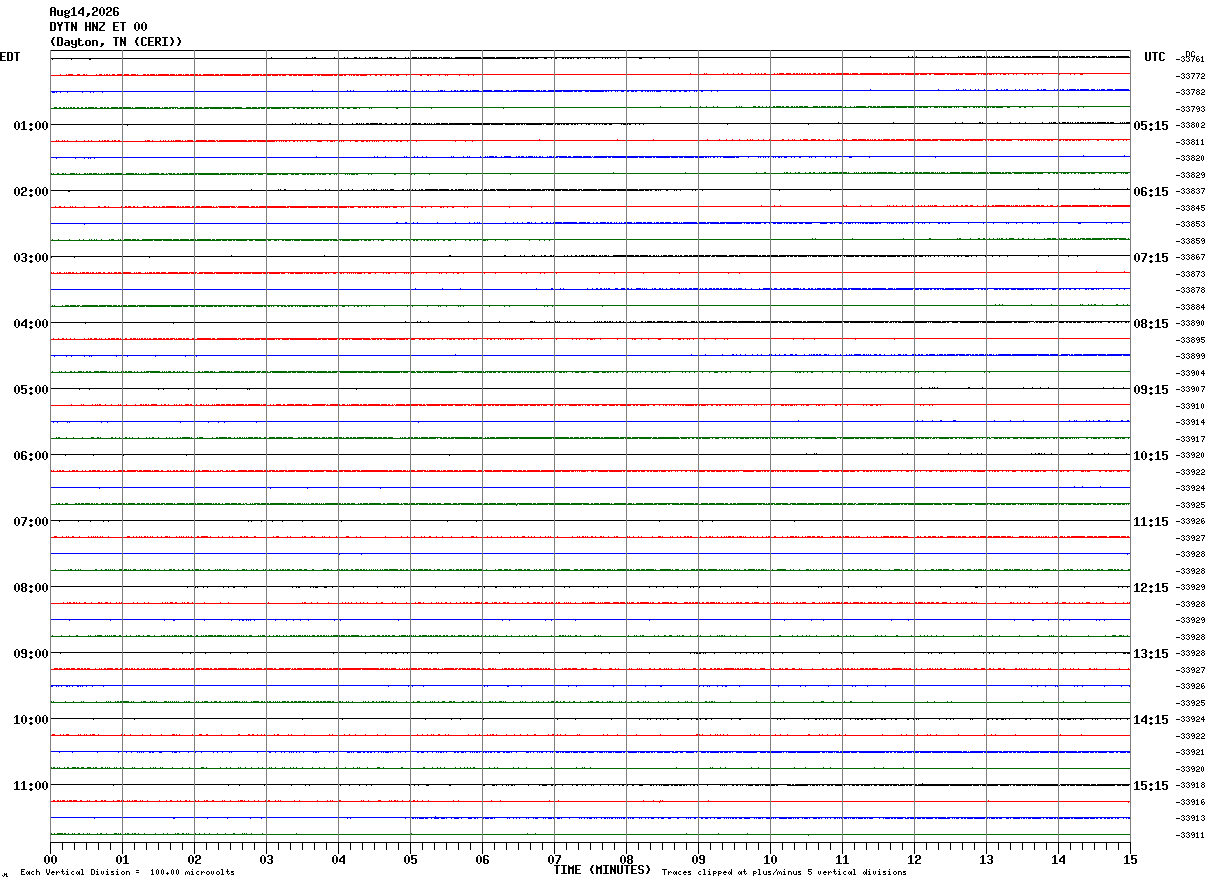The width and height of the screenshot is (1210, 886).
Task: Click the TIME (MINUTES) axis title
Action: point(602,870)
